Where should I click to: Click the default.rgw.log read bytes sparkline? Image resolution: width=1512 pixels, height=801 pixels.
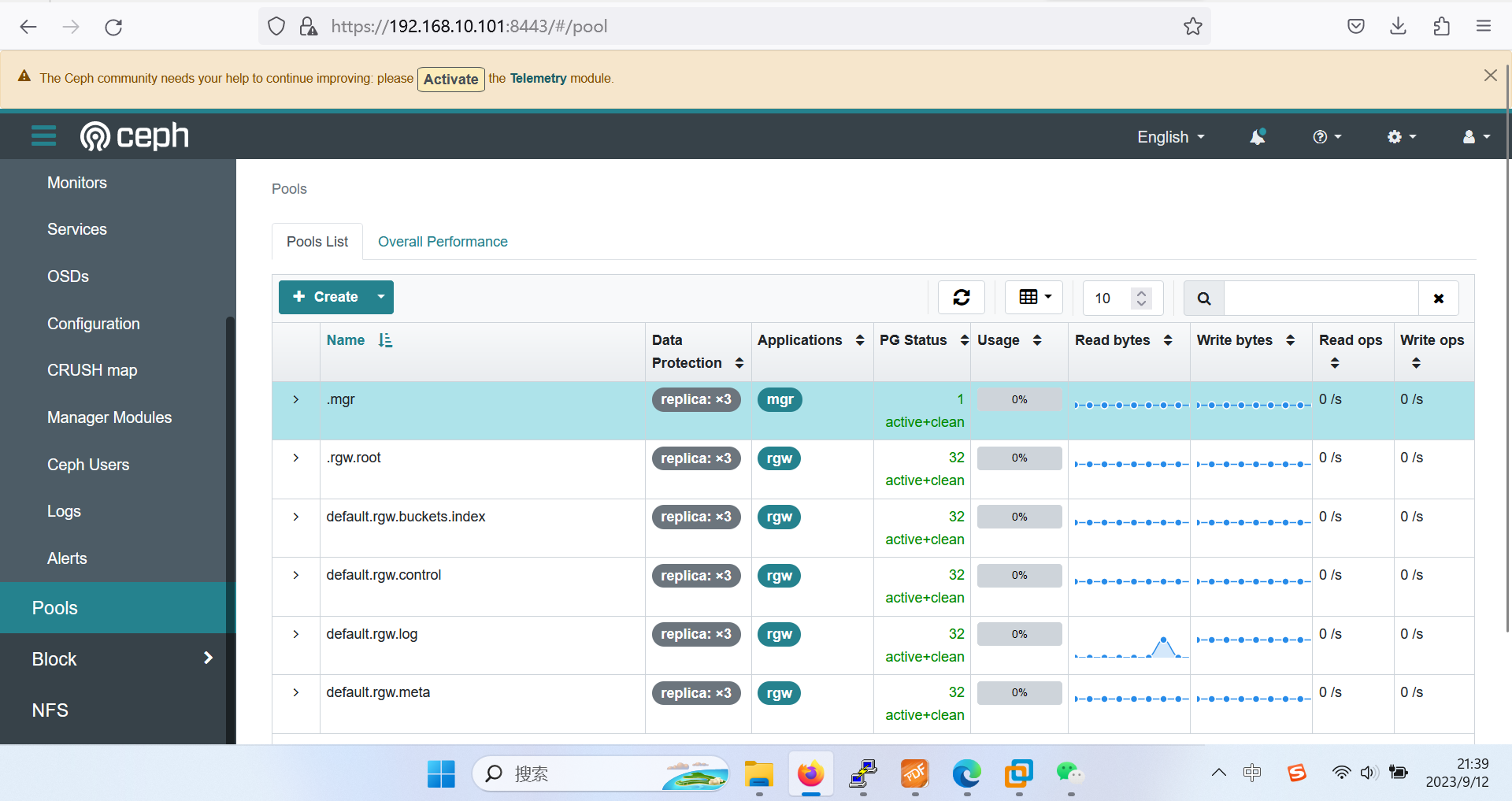point(1131,646)
